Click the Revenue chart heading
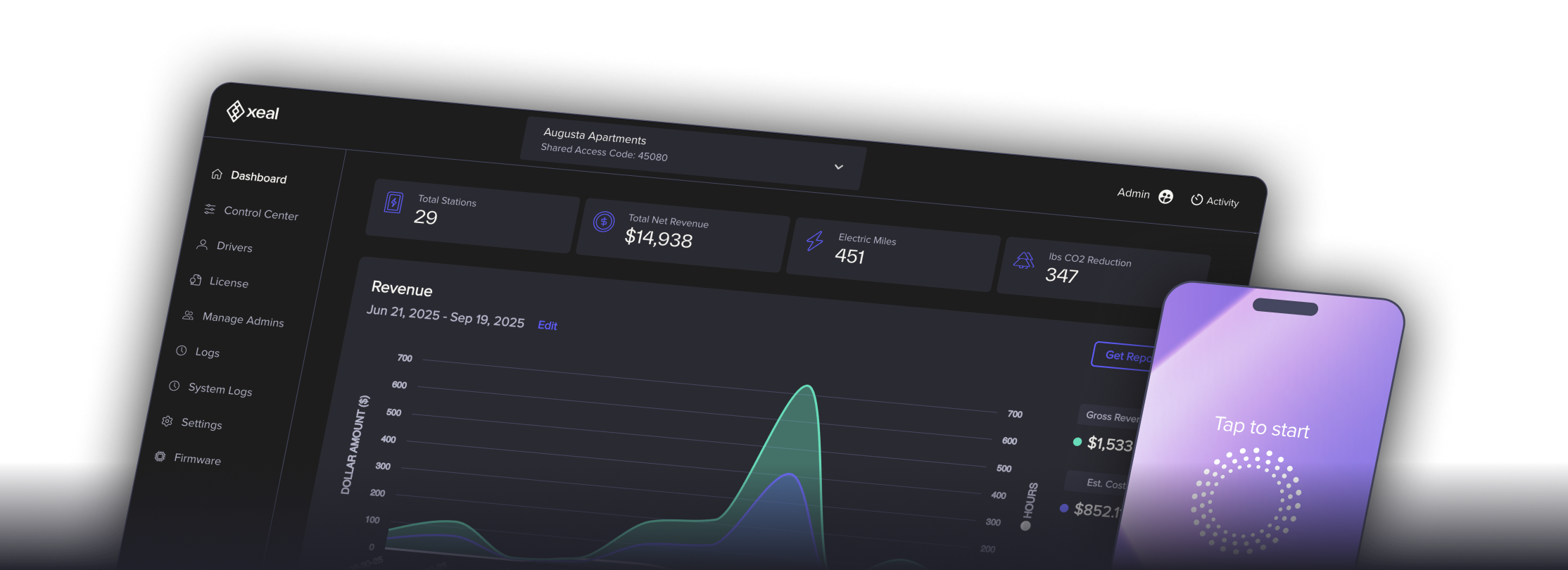 [x=402, y=289]
